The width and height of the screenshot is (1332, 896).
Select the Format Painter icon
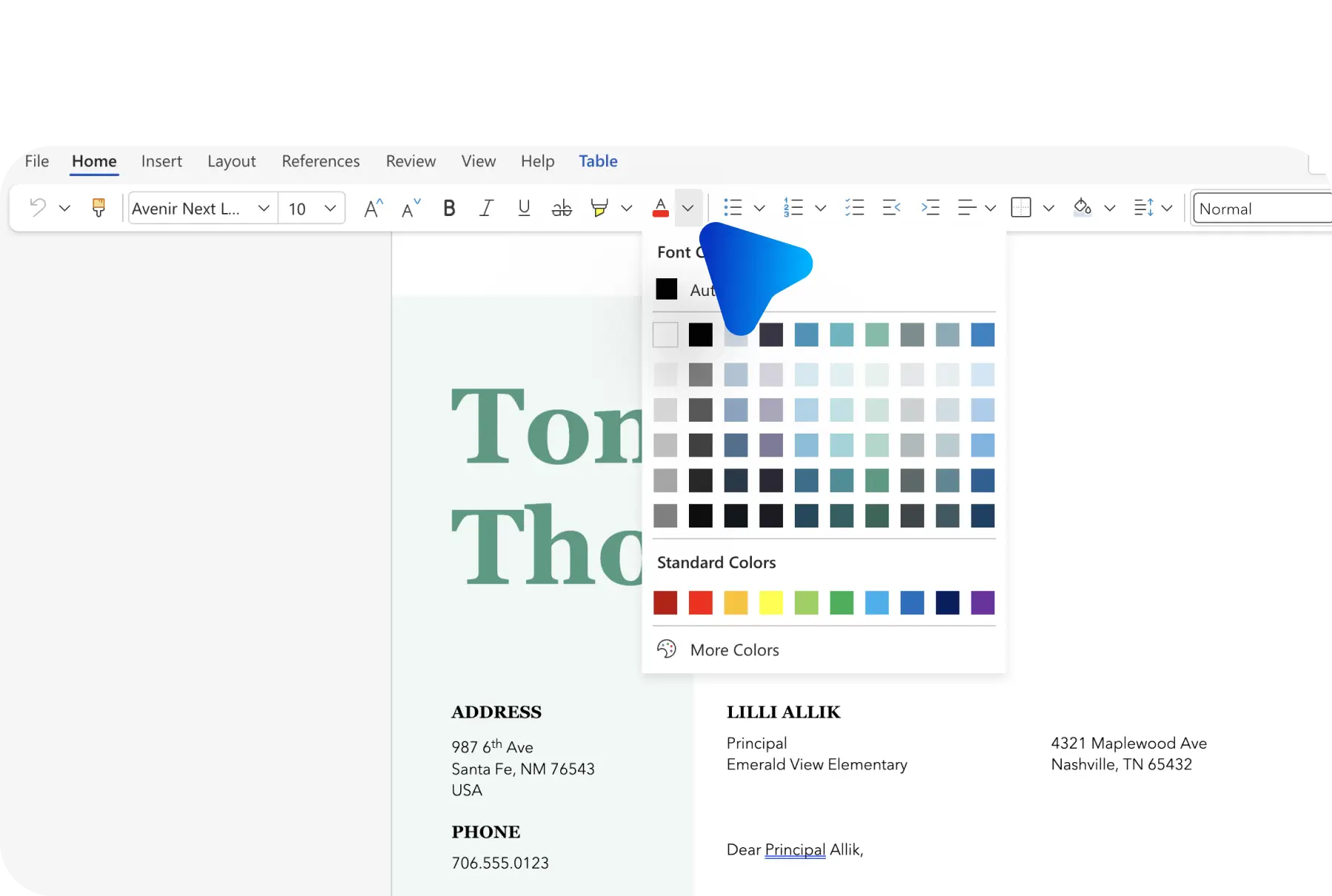(98, 208)
